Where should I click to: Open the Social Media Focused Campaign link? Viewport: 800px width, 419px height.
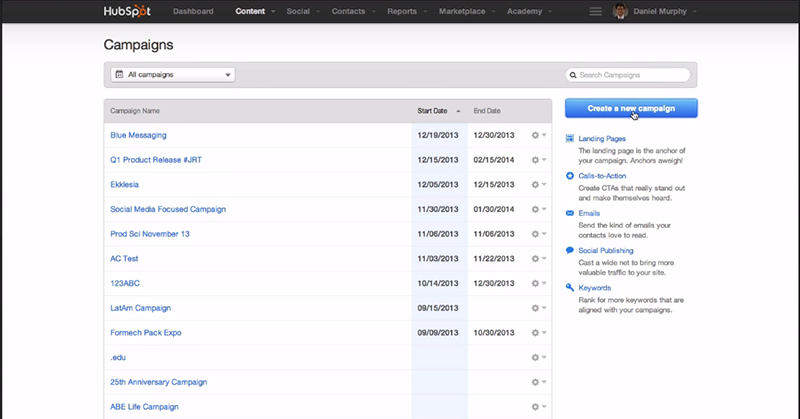[168, 209]
